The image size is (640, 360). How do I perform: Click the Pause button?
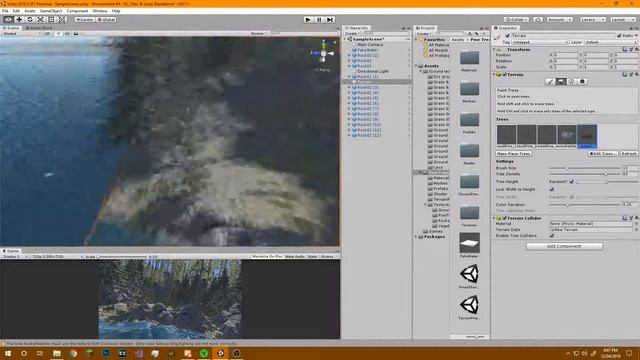point(319,20)
